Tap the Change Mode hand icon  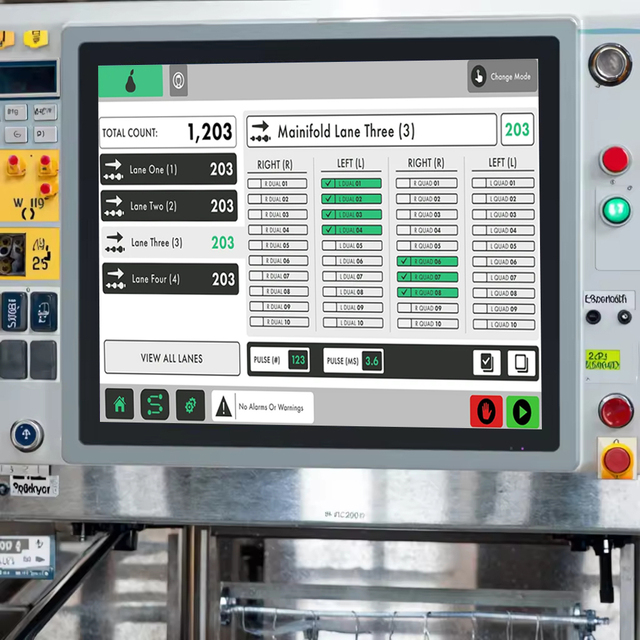click(478, 76)
